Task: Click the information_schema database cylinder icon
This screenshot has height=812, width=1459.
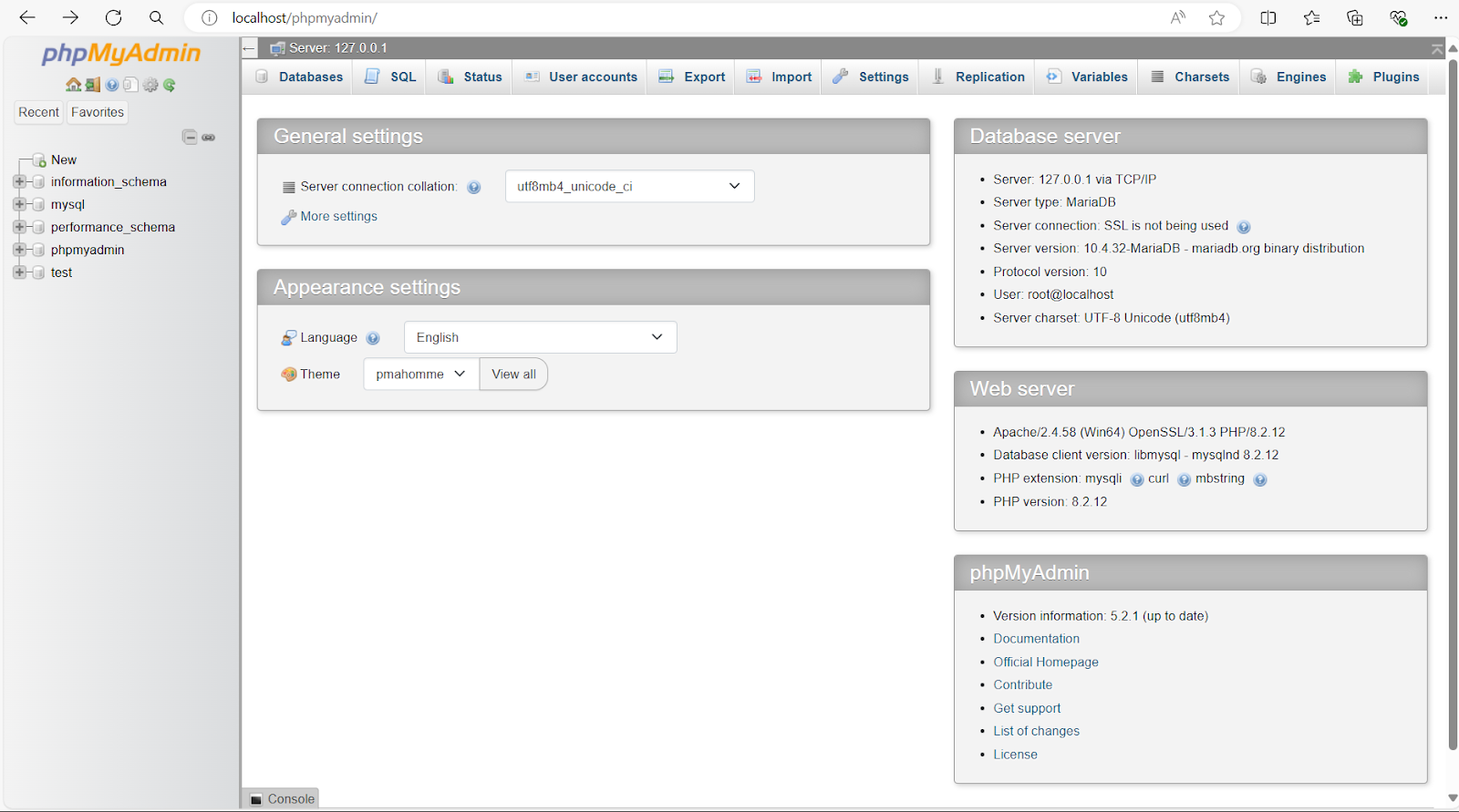Action: pyautogui.click(x=38, y=182)
